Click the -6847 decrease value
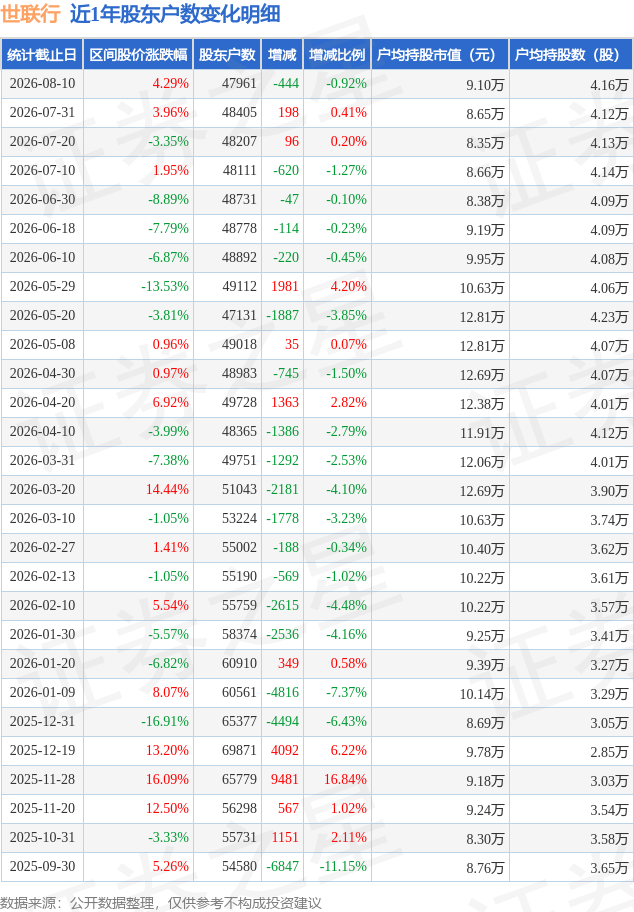 click(x=283, y=866)
